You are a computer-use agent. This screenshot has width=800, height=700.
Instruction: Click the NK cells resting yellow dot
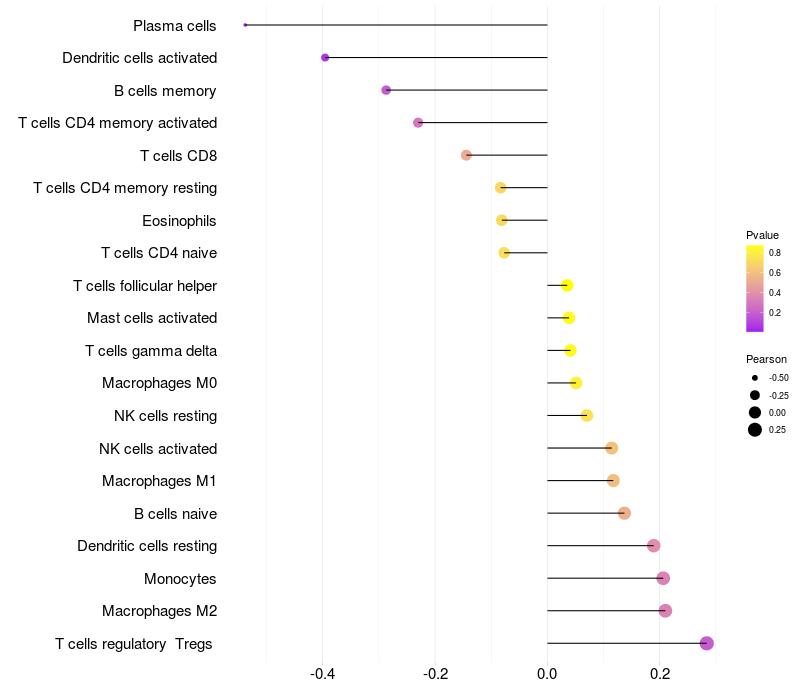(x=587, y=416)
